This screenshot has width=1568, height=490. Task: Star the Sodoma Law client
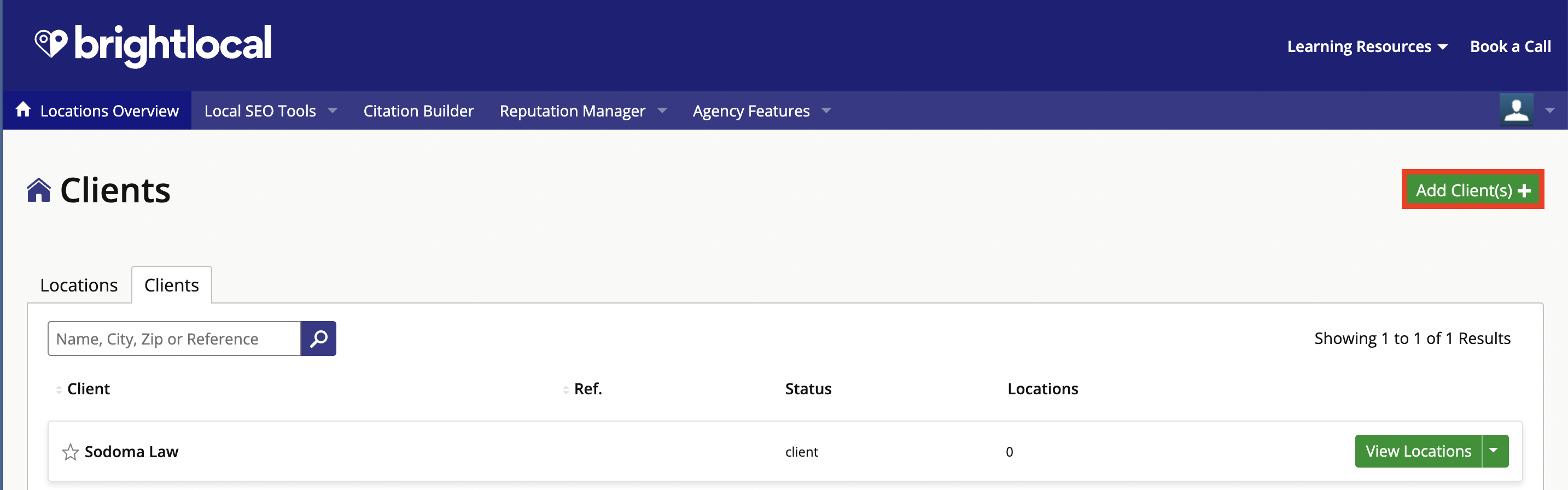(x=70, y=452)
